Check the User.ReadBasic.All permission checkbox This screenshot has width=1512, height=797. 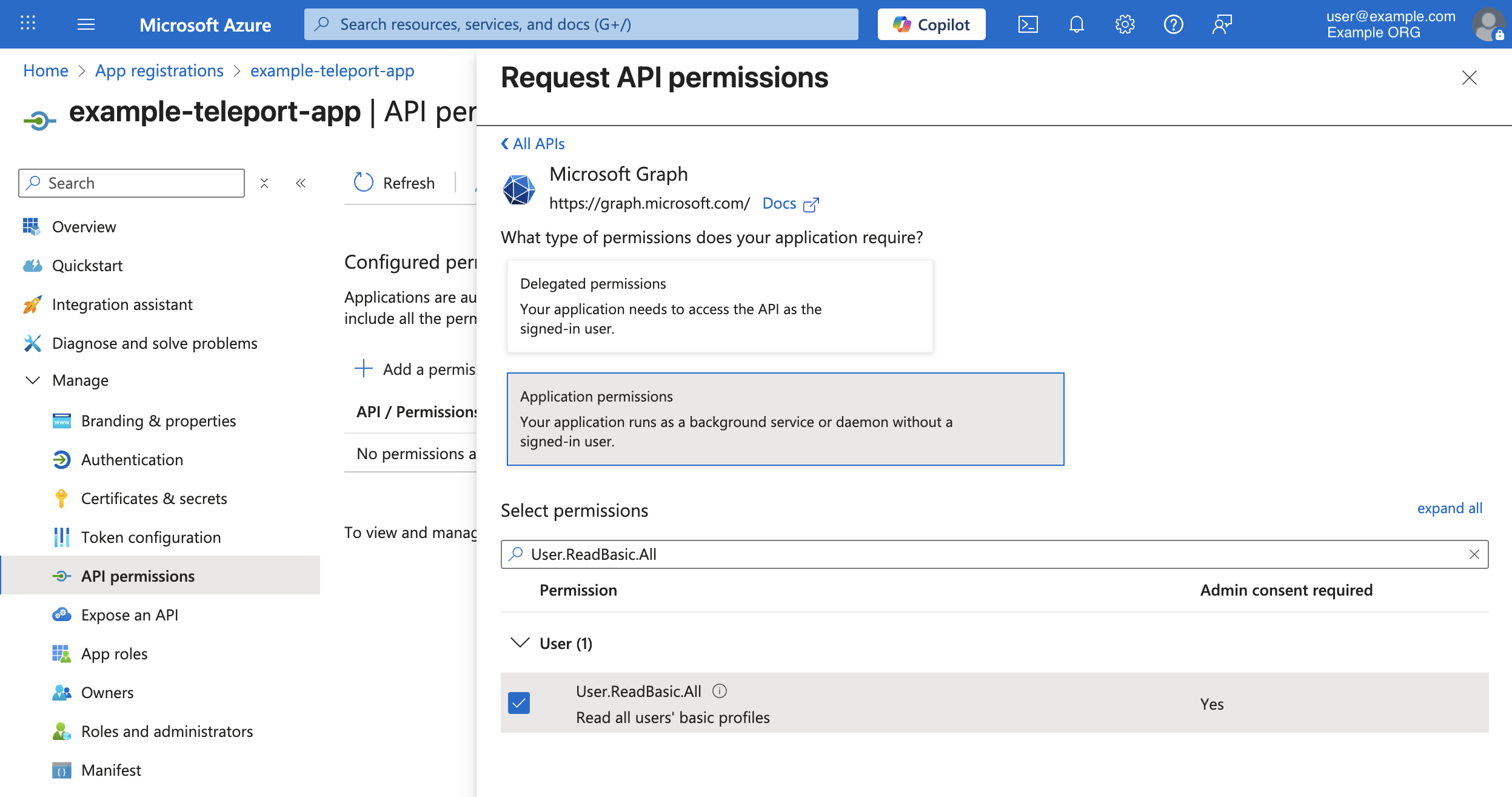tap(518, 703)
